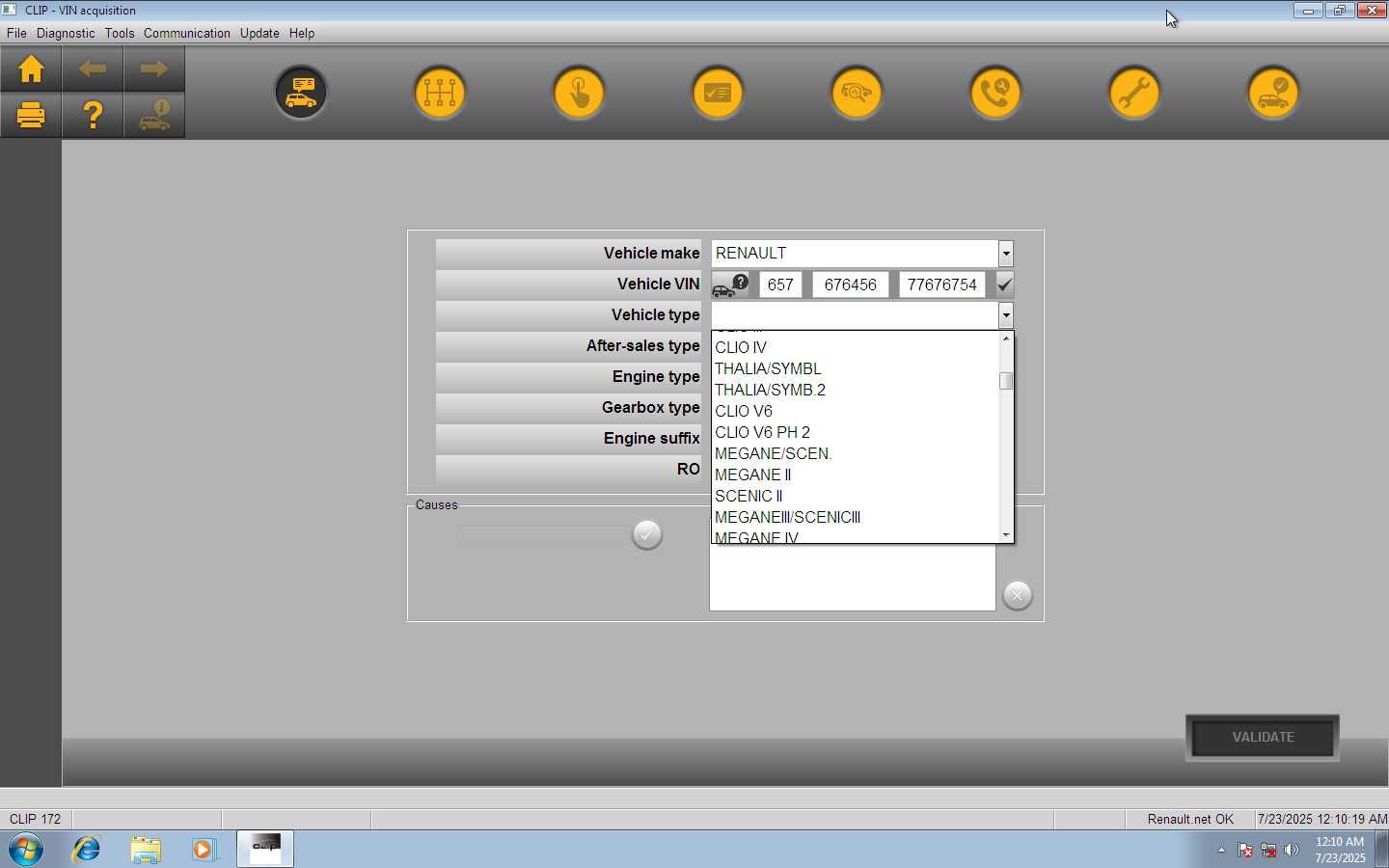Open the Tools menu
Screen dimensions: 1389x868
click(x=120, y=33)
